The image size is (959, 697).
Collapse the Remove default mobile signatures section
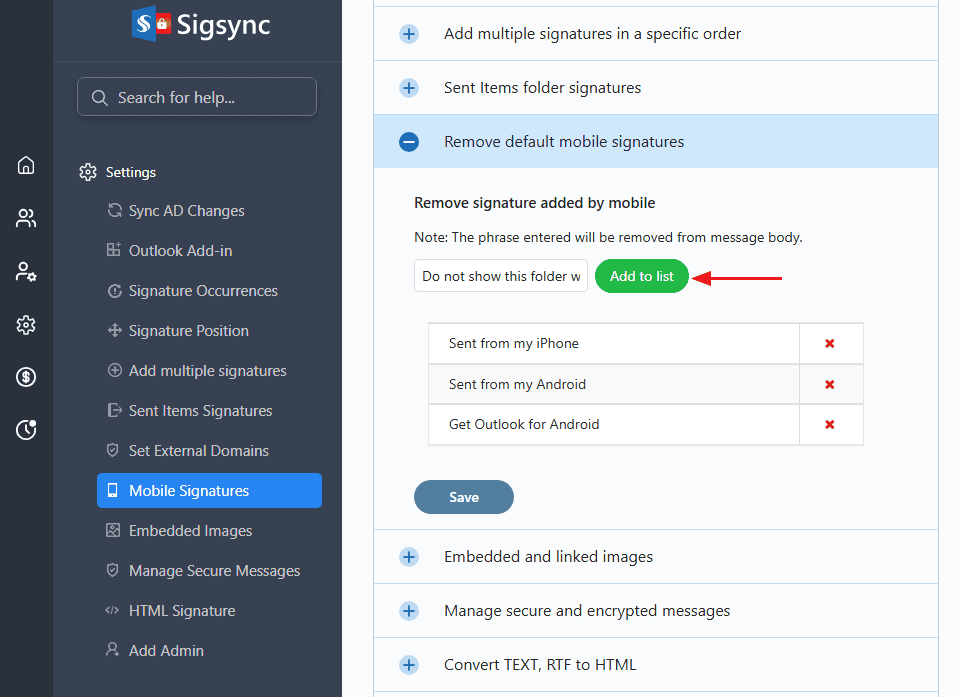[409, 142]
